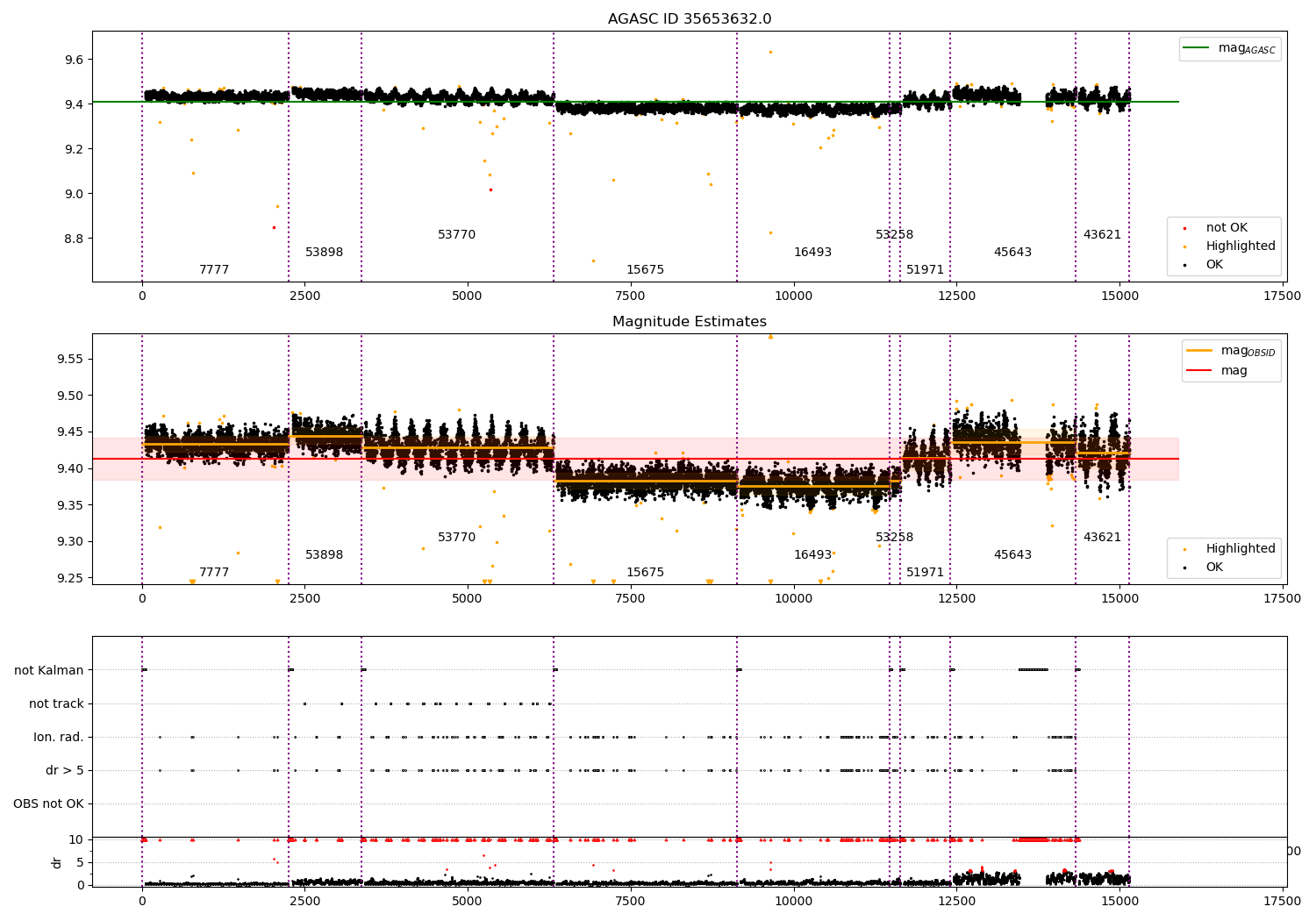Click obsid label 53258 in Magnitude Estimates plot
The width and height of the screenshot is (1316, 921).
point(895,538)
